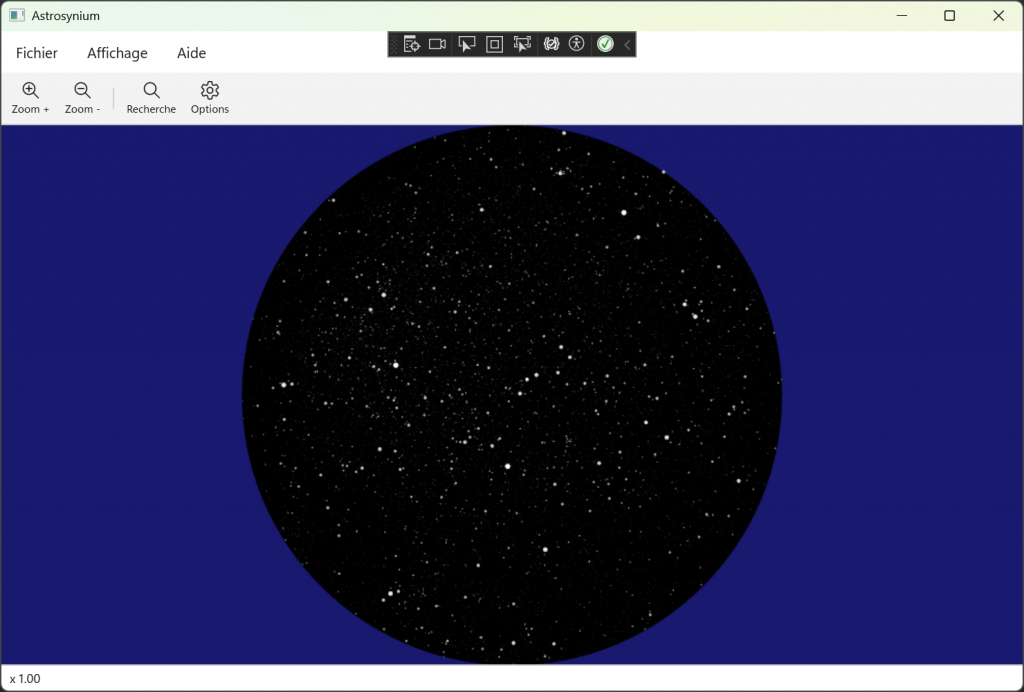Click the x 1.00 zoom indicator
1024x692 pixels.
point(26,679)
